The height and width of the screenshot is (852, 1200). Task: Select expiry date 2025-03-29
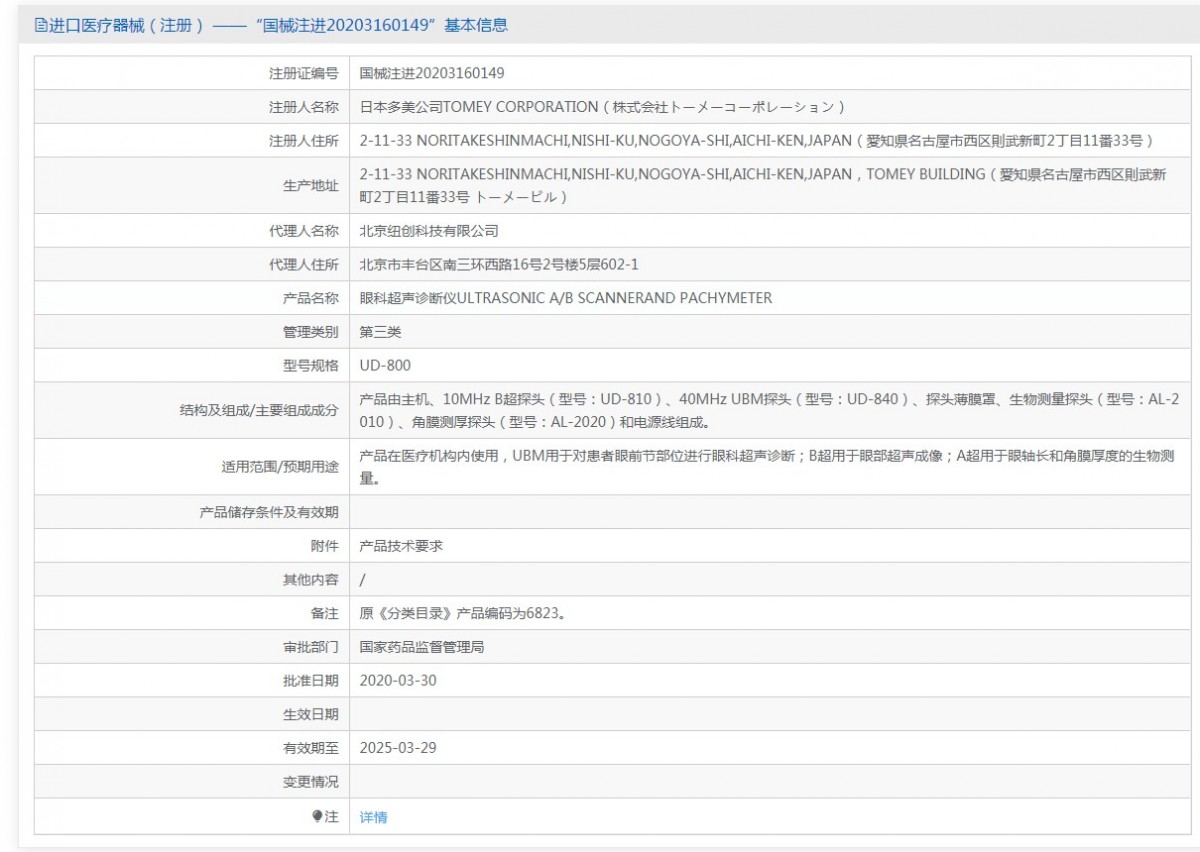pos(398,747)
